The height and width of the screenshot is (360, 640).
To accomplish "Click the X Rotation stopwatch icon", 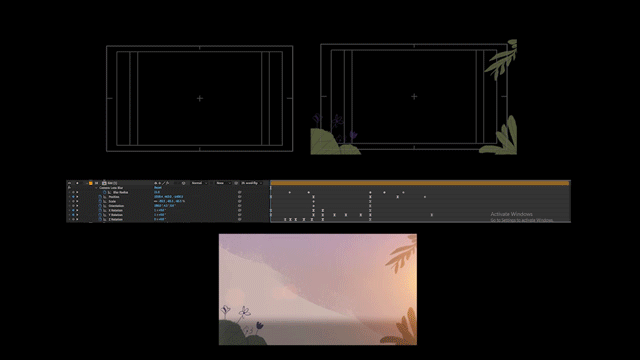I will [100, 210].
